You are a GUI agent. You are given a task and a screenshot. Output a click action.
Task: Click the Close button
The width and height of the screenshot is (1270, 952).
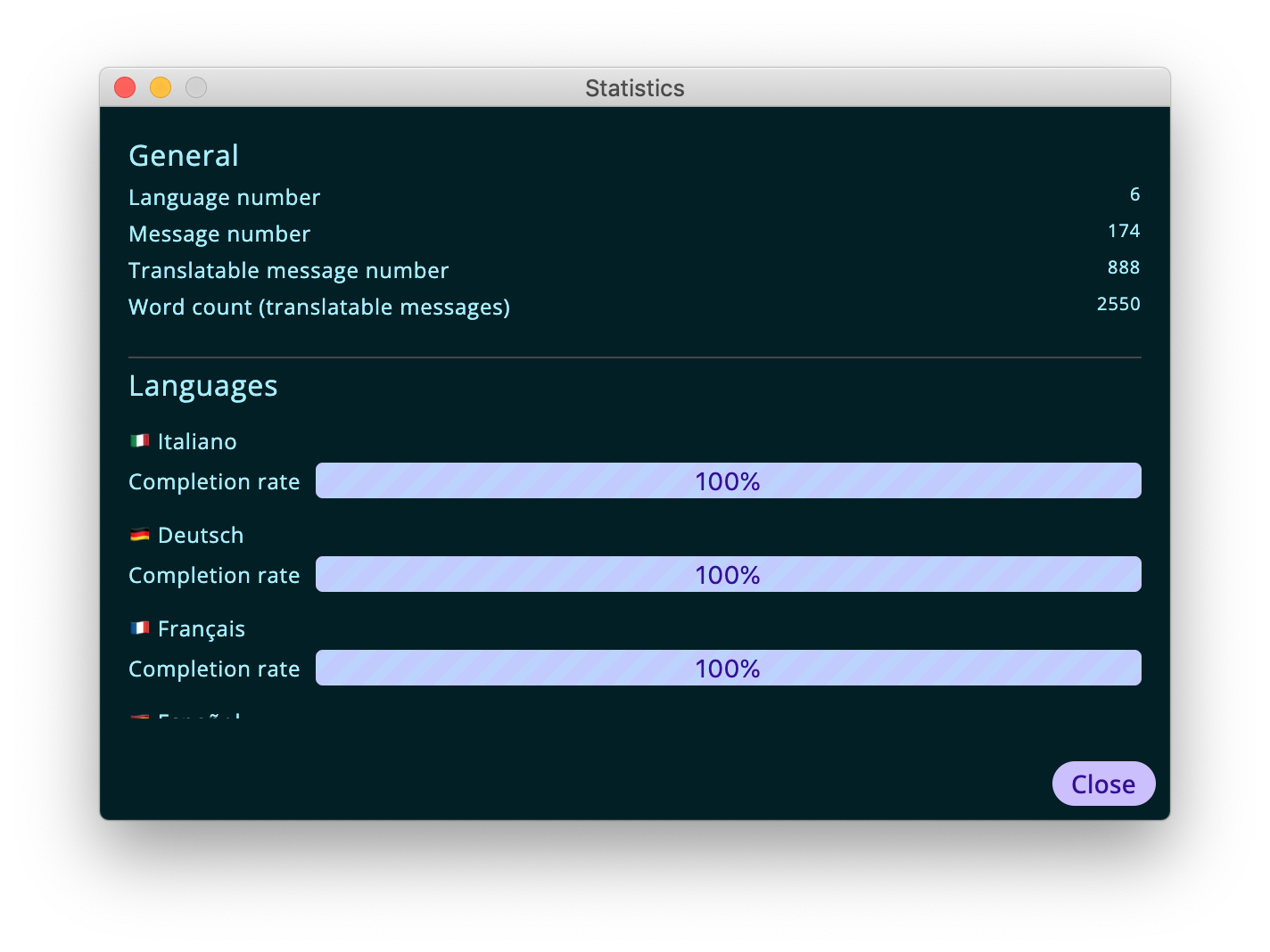point(1103,784)
